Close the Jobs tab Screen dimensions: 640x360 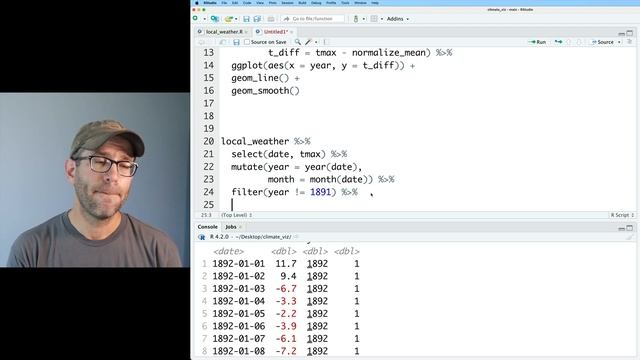(x=240, y=227)
